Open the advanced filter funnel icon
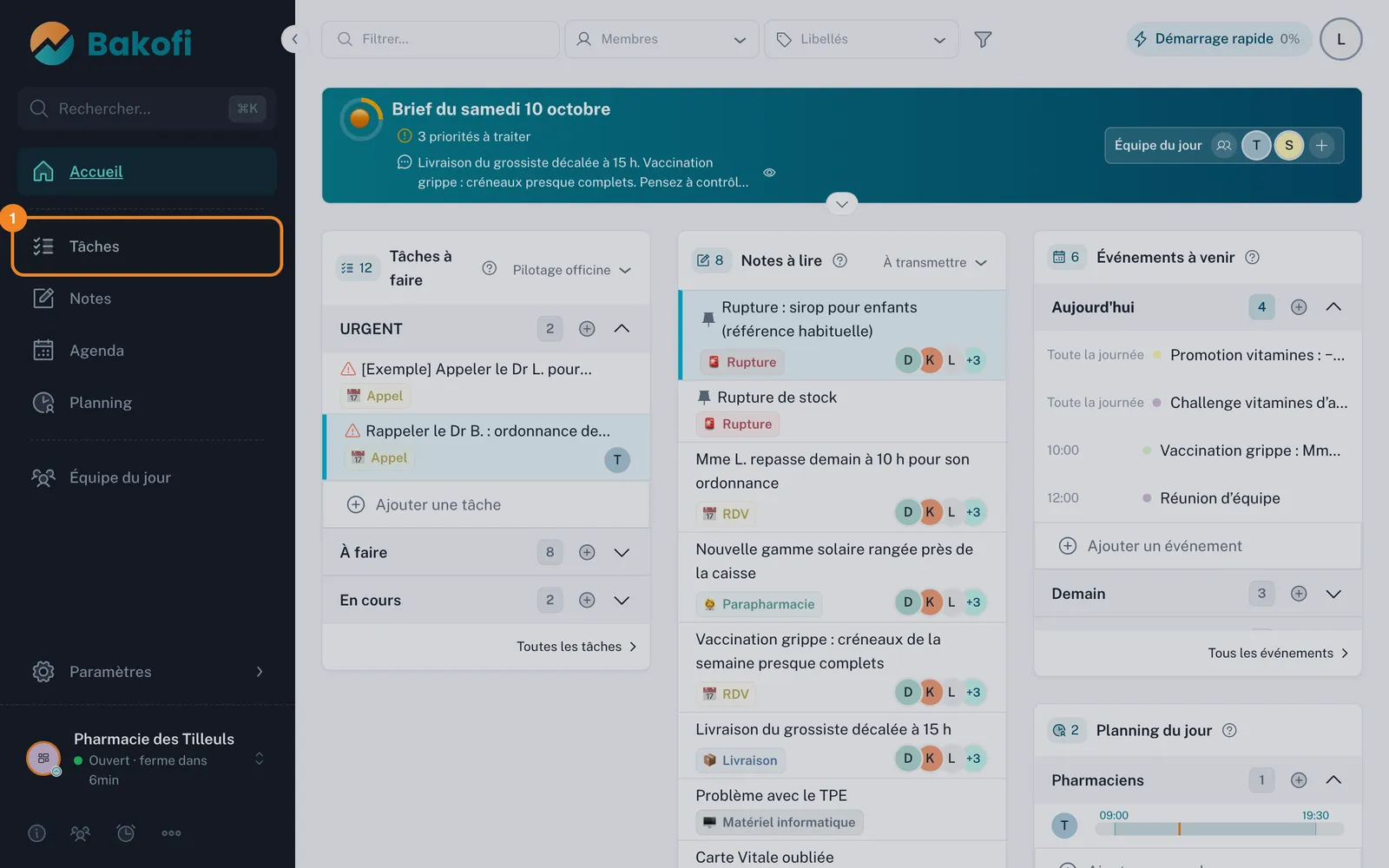 (983, 39)
